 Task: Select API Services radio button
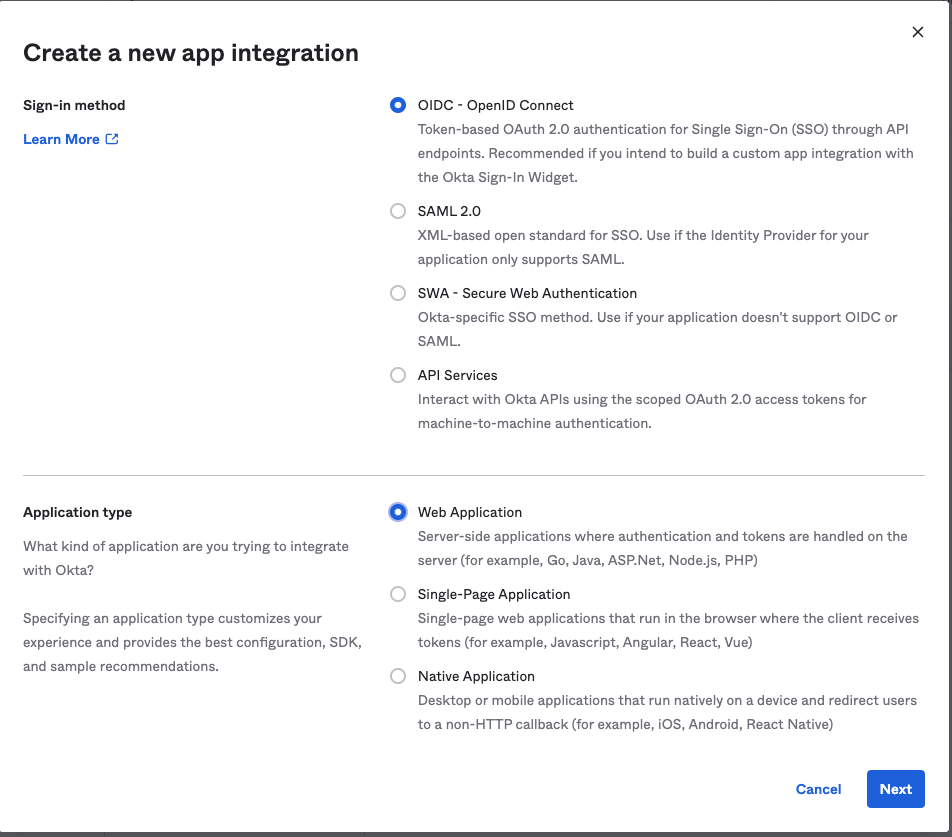(x=398, y=375)
